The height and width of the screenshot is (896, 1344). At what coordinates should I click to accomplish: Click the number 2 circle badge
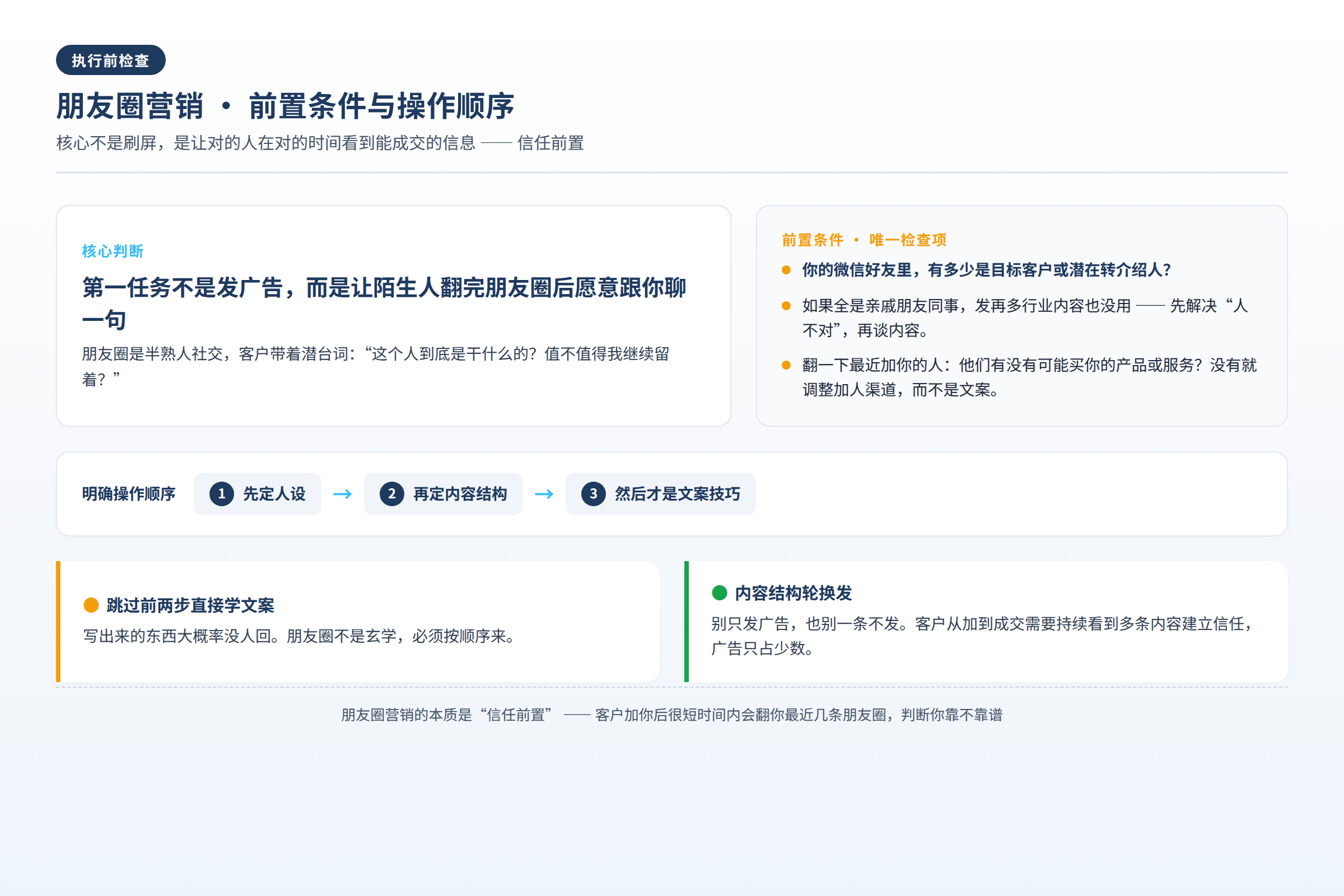point(392,494)
